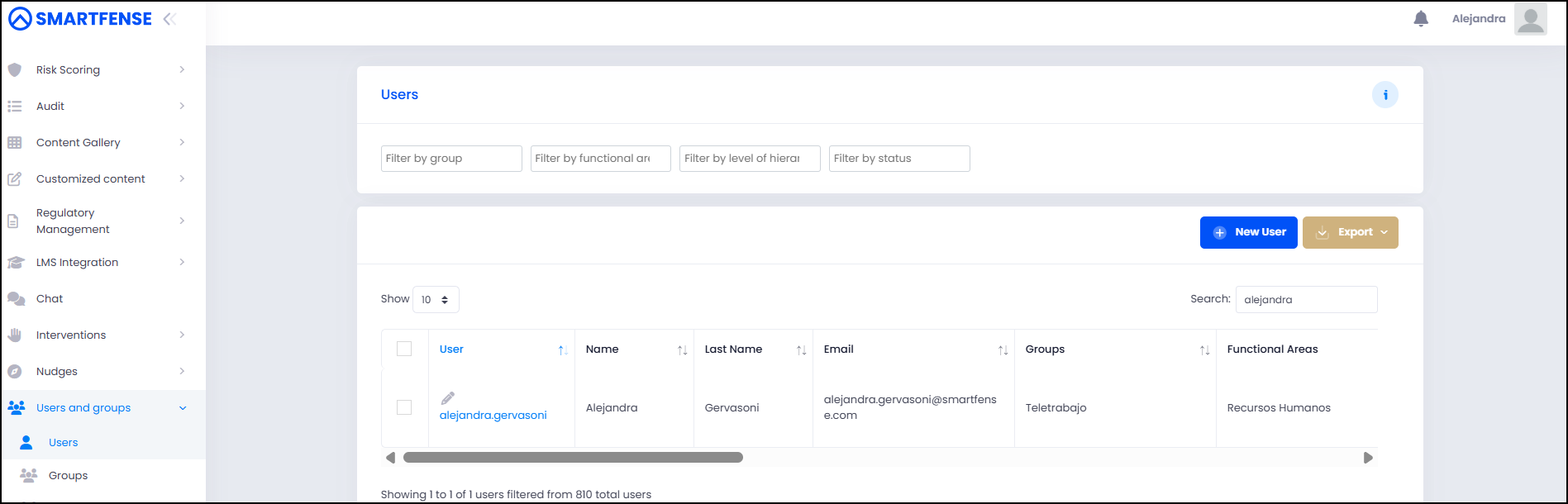Click the Content Gallery grid icon
The height and width of the screenshot is (504, 1568).
(15, 143)
